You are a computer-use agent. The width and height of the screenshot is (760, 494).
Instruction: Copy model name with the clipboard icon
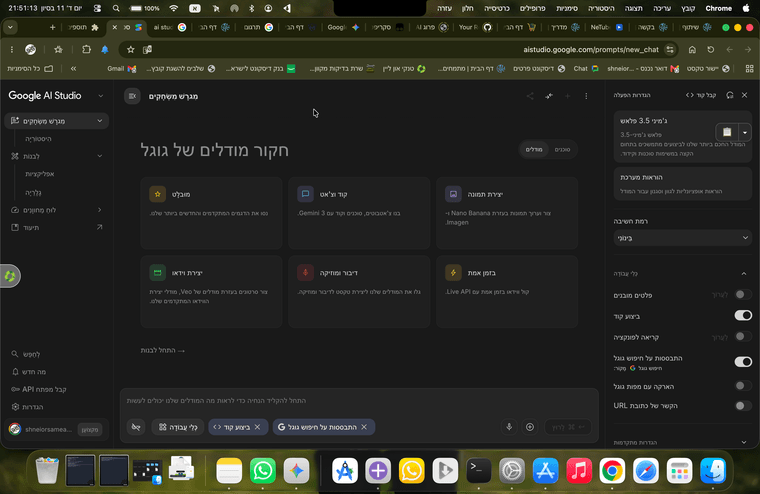coord(727,132)
